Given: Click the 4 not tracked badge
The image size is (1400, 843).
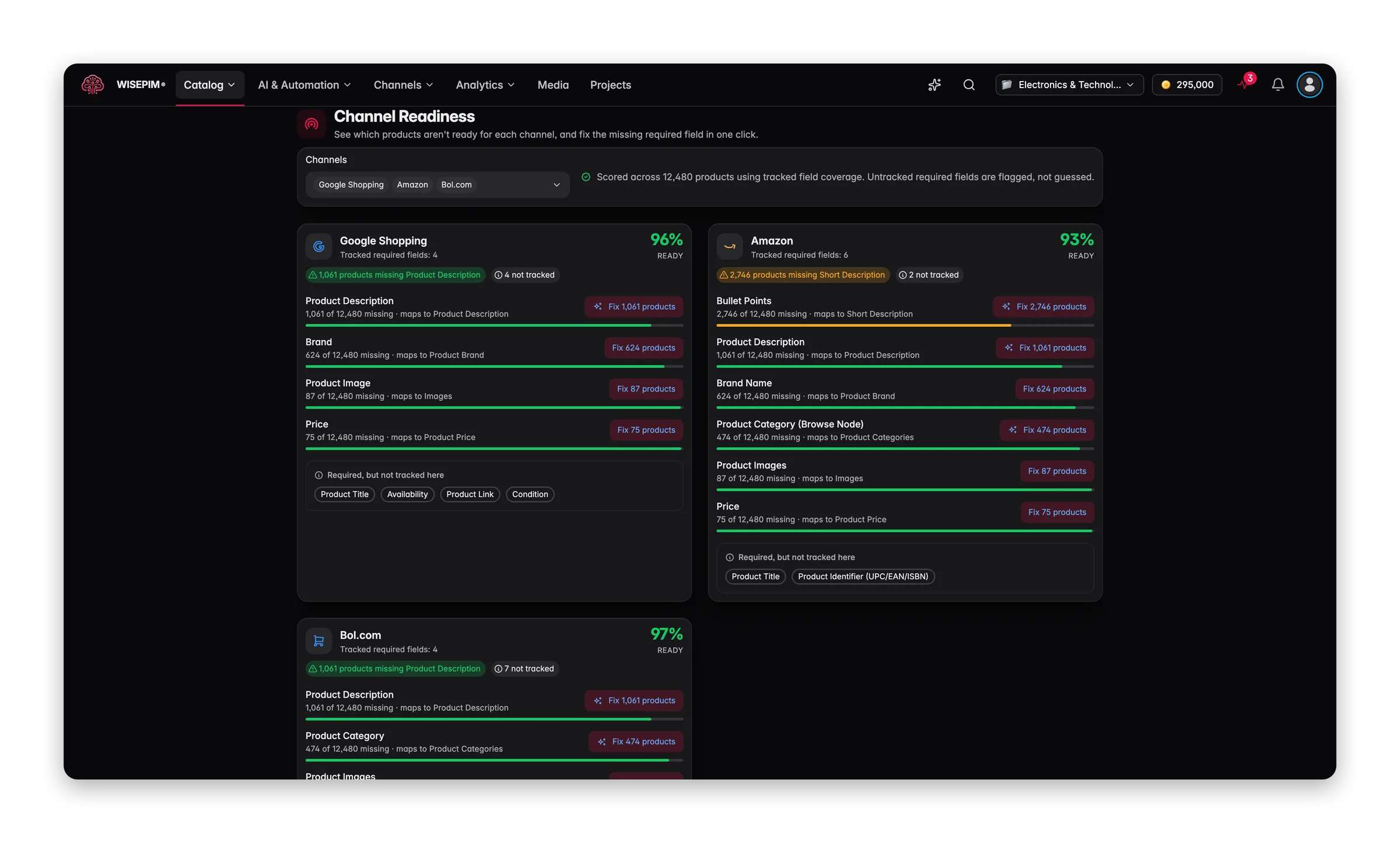Looking at the screenshot, I should [524, 275].
